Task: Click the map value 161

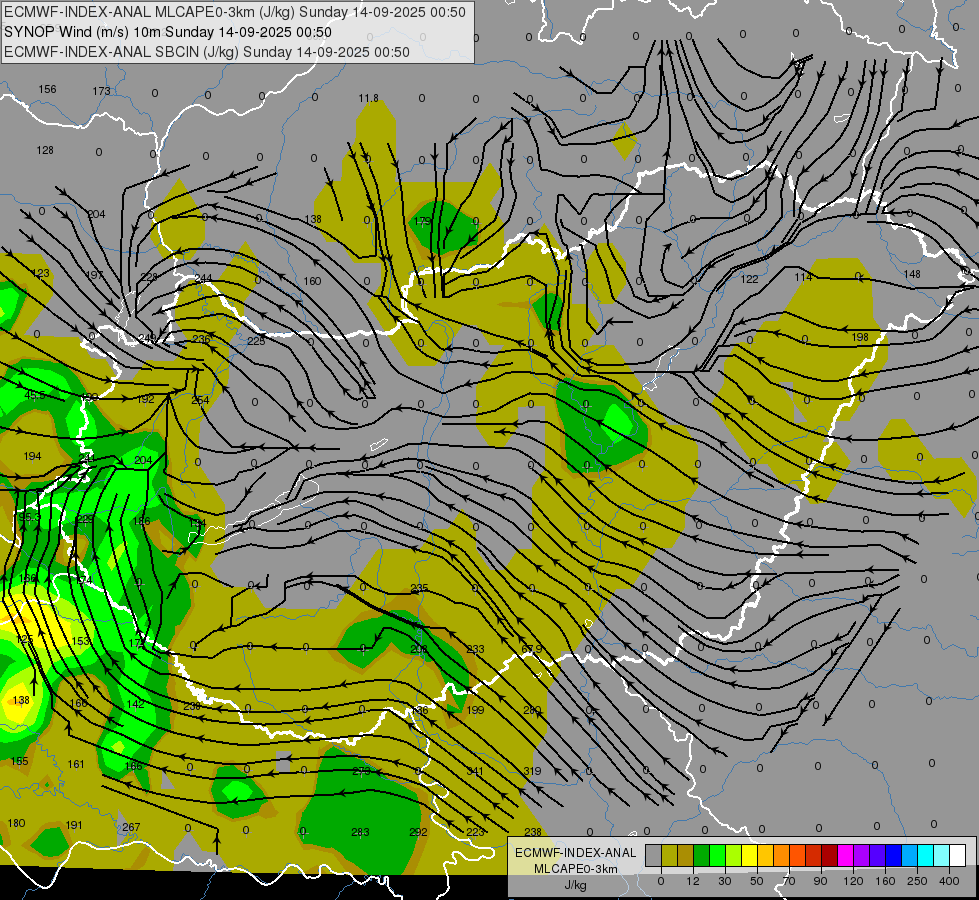Action: coord(76,764)
